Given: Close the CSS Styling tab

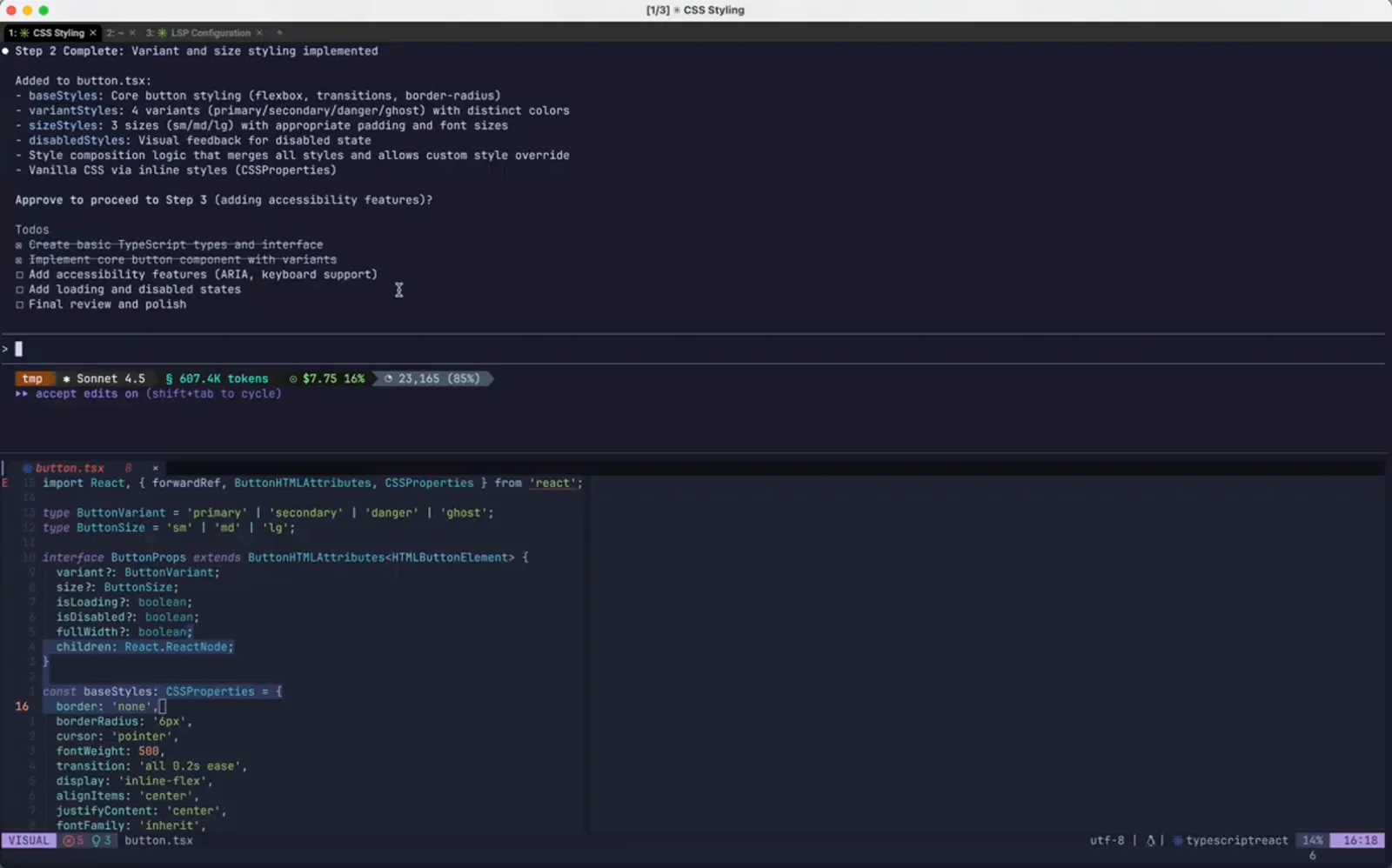Looking at the screenshot, I should pyautogui.click(x=93, y=33).
